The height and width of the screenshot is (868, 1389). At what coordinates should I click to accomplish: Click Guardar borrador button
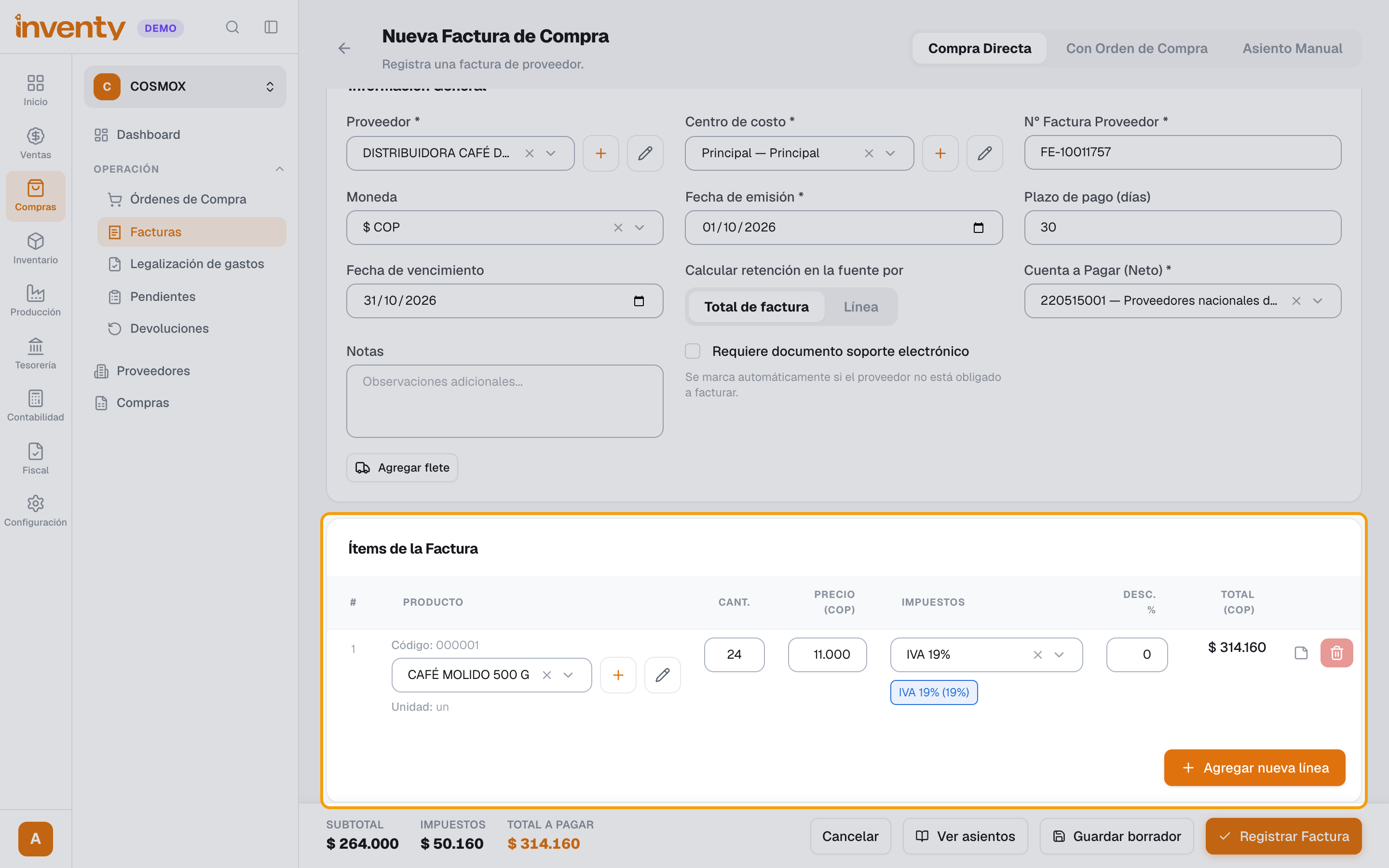[x=1117, y=837]
